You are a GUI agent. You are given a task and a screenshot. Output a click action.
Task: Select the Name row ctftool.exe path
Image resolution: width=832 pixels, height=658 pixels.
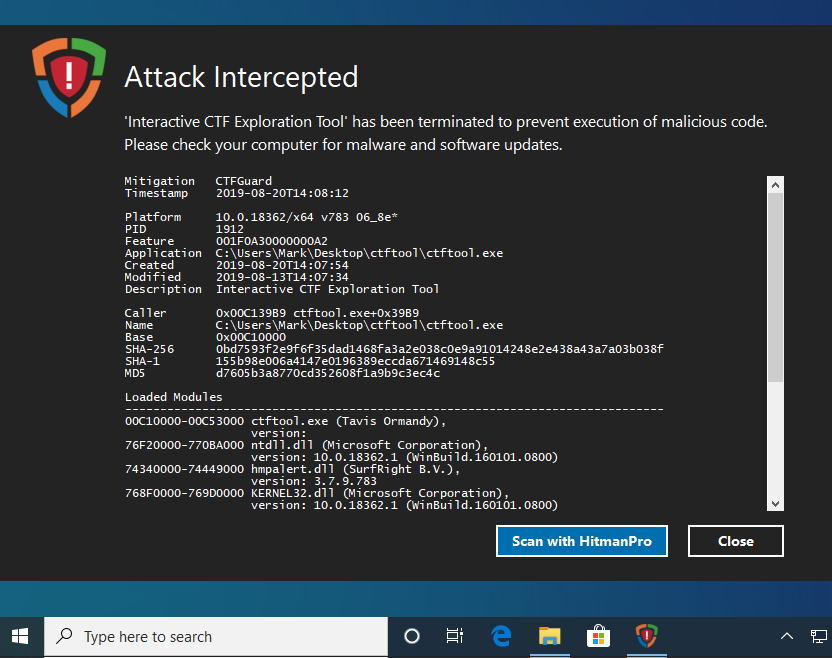point(359,325)
